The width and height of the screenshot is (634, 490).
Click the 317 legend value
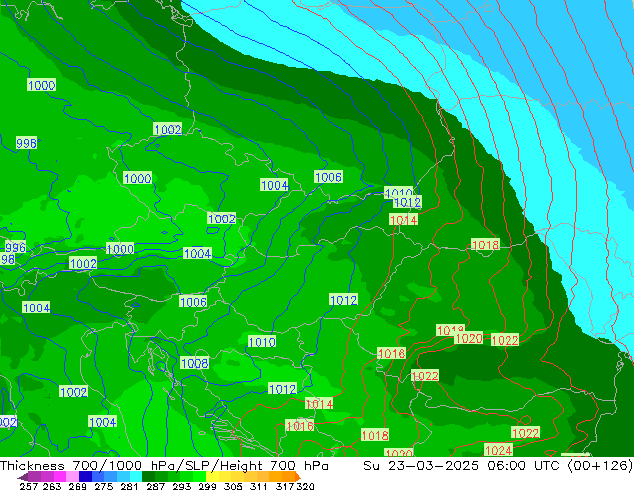[x=285, y=486]
